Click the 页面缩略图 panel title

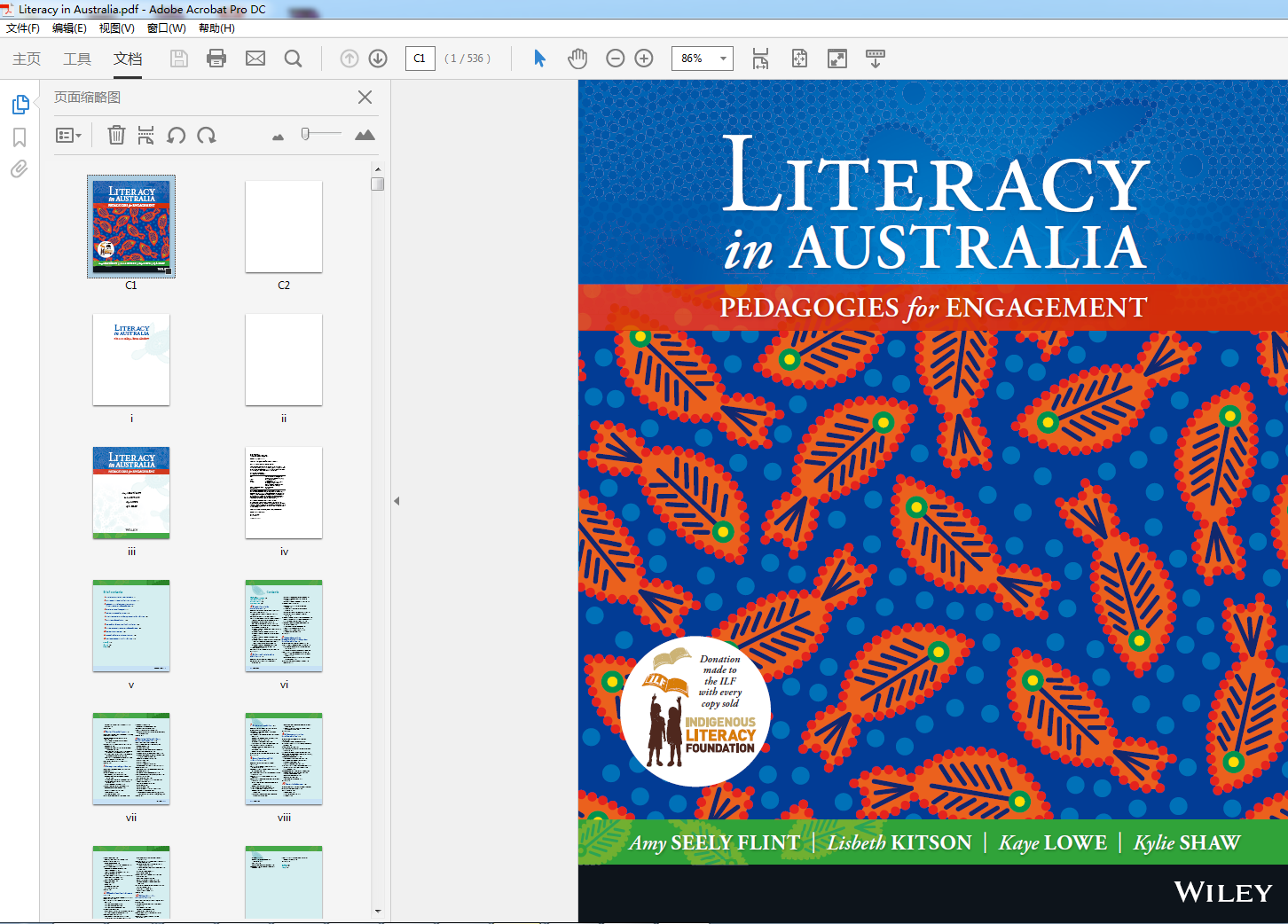pos(87,98)
